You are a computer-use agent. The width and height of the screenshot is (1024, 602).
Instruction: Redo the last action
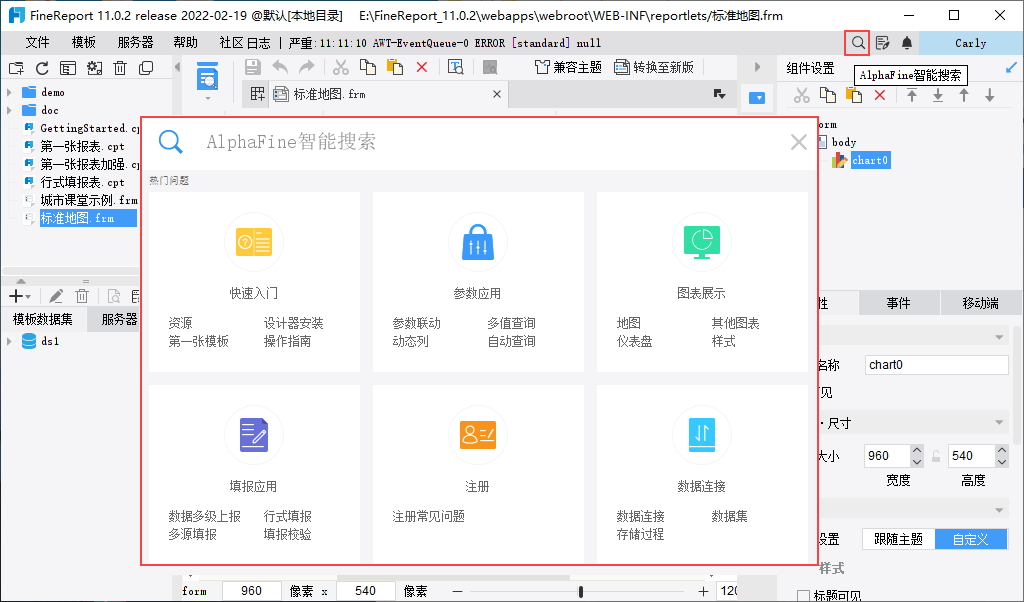(x=306, y=67)
